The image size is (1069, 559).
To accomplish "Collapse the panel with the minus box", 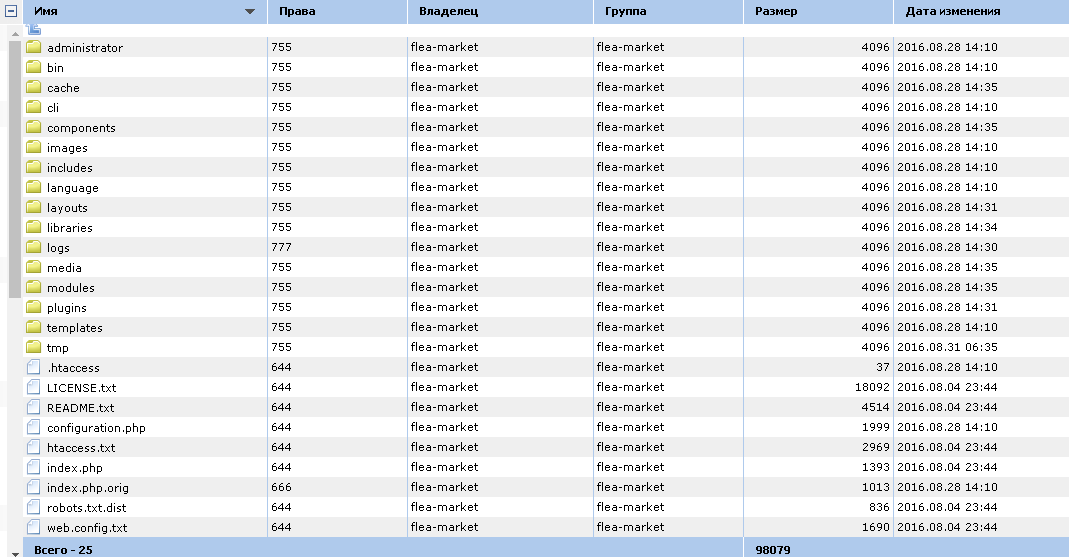I will click(x=12, y=12).
